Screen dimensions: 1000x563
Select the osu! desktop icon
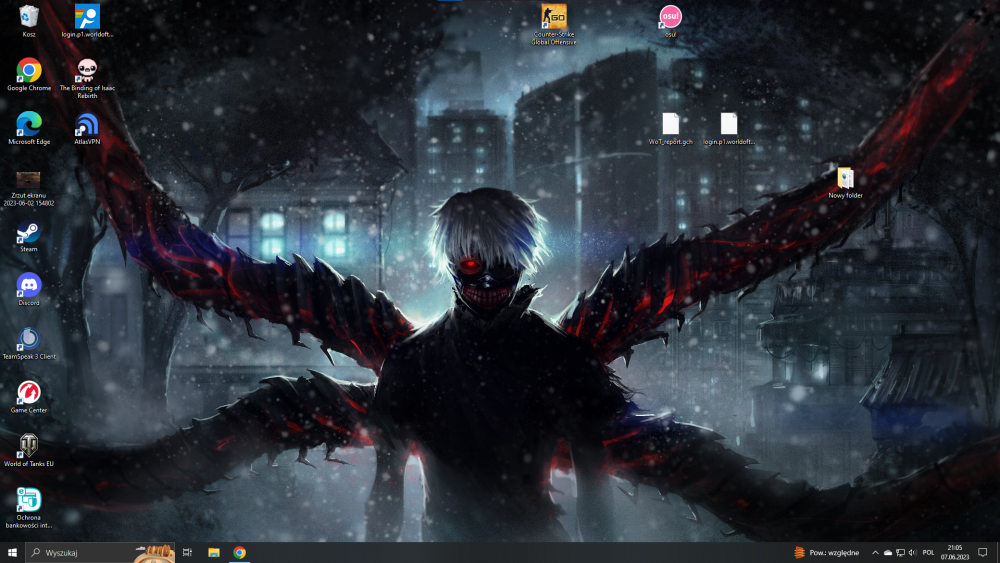pos(670,20)
